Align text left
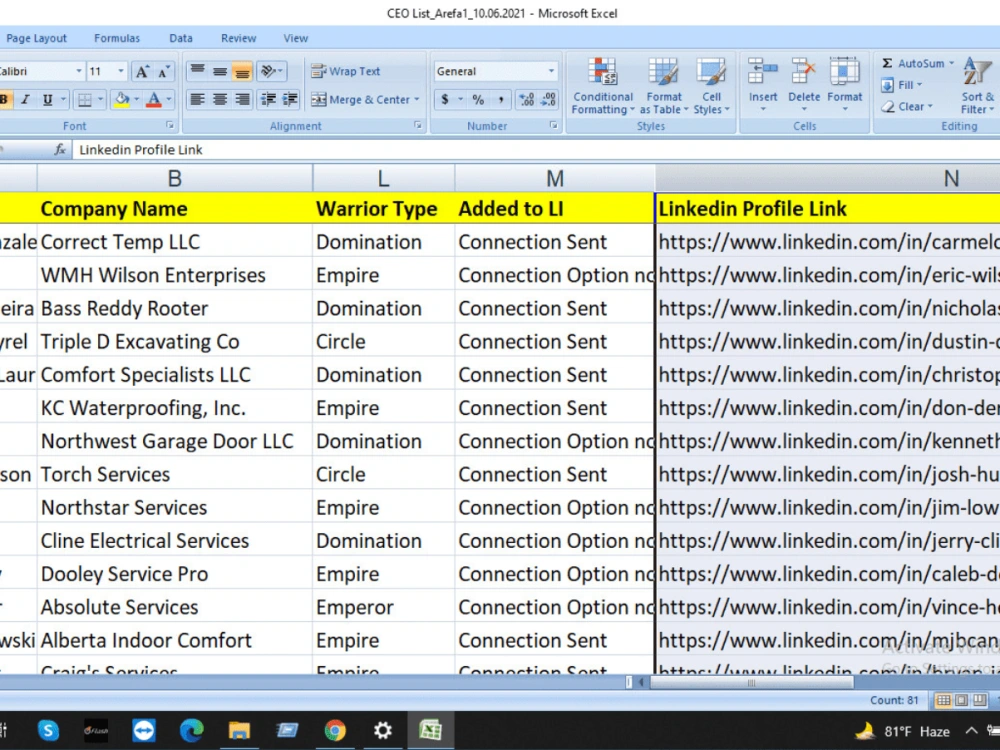This screenshot has height=750, width=1000. pyautogui.click(x=198, y=99)
